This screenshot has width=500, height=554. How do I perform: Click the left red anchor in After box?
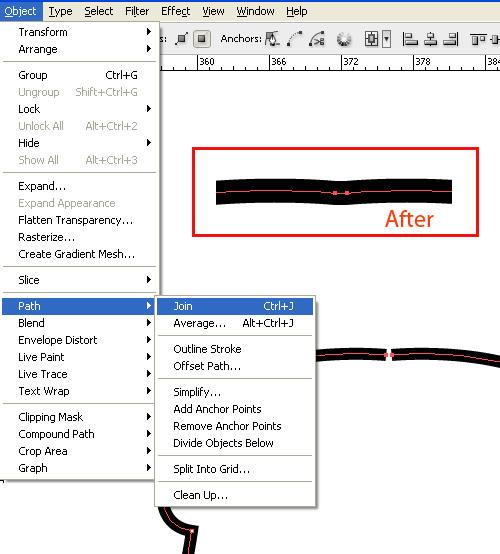[x=335, y=193]
